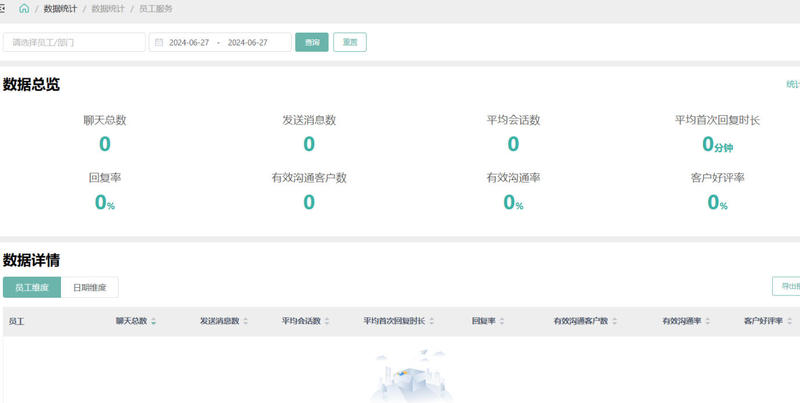Click 平均首次回复时长 overview label
Screen dimensions: 800x403
(x=717, y=120)
